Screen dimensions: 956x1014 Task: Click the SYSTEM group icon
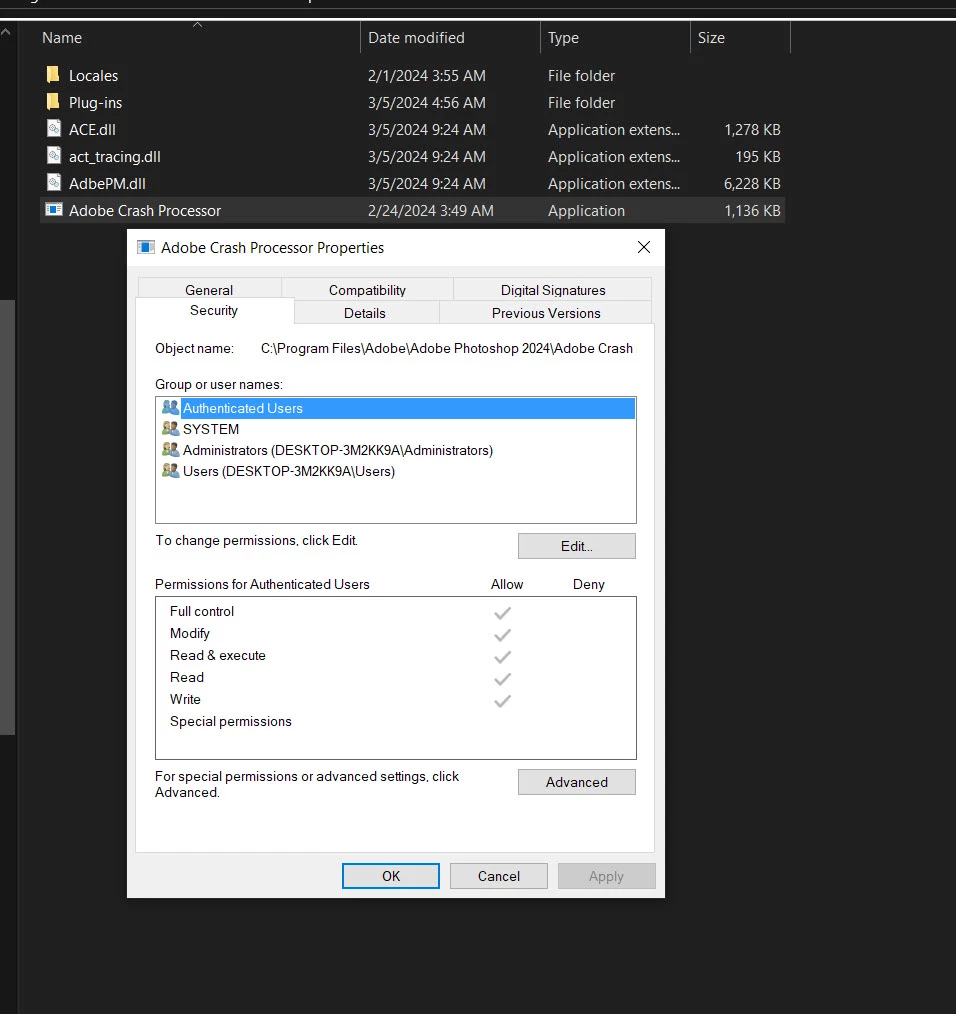(x=171, y=428)
